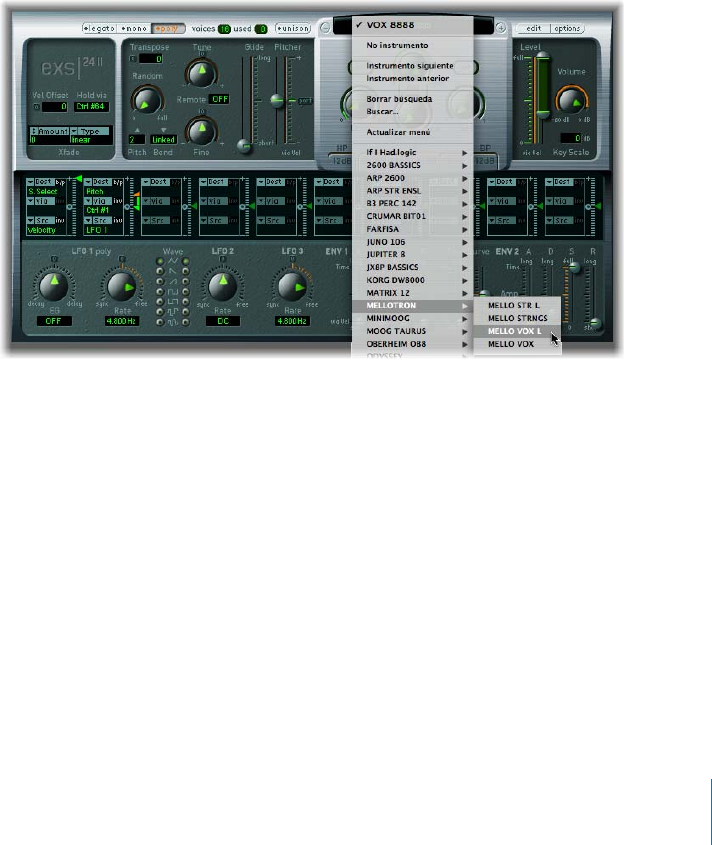Click the small reset button left of Vel Offset

click(x=36, y=107)
